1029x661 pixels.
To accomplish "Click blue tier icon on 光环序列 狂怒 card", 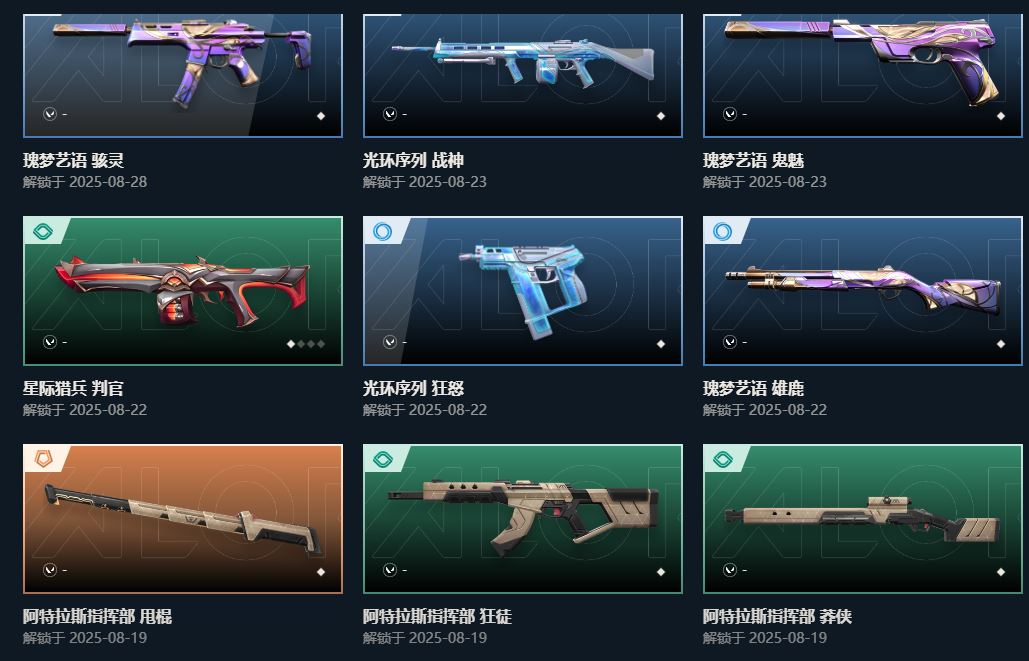I will coord(382,231).
